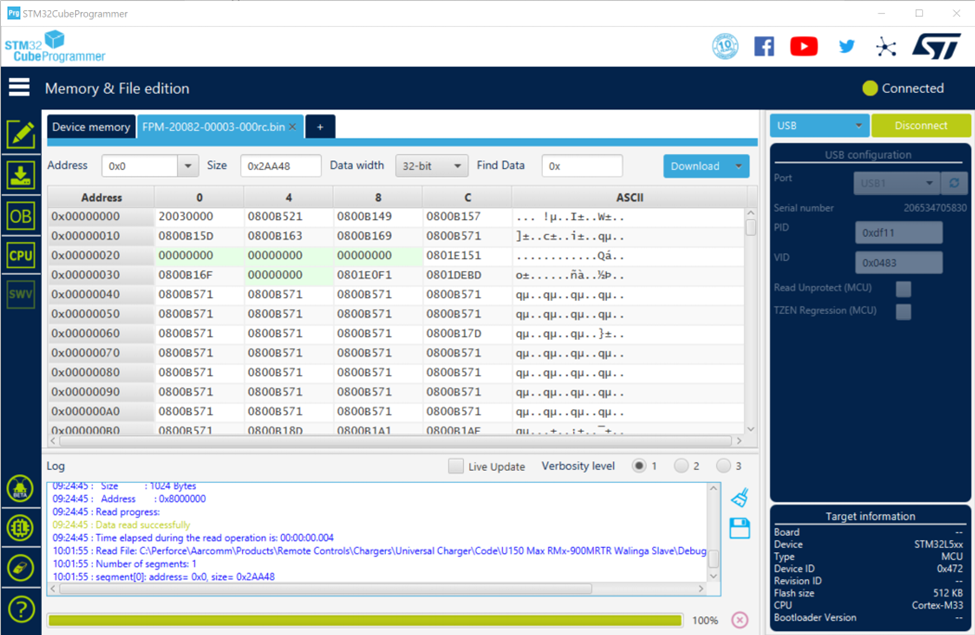Select cell 0801E151 in row 0x00000020

(467, 256)
